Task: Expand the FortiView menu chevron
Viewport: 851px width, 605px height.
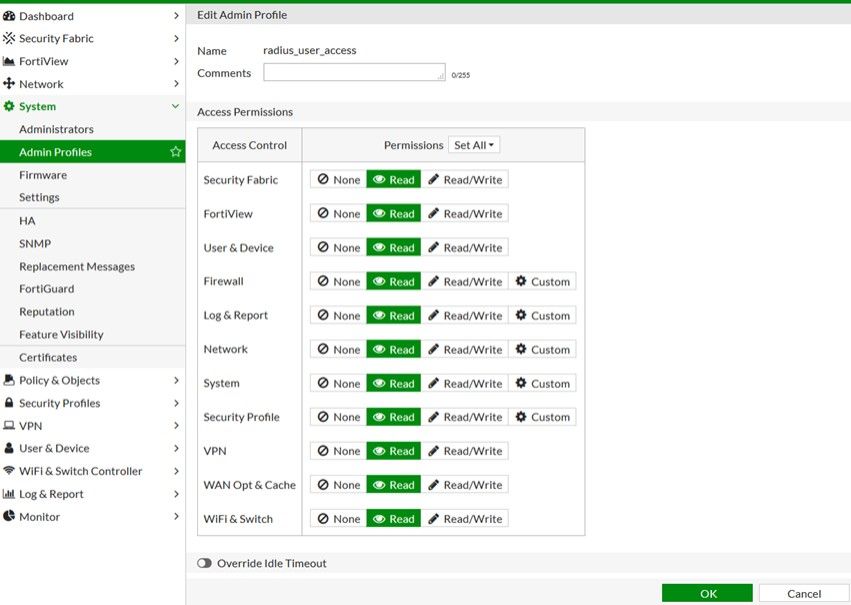Action: point(176,61)
